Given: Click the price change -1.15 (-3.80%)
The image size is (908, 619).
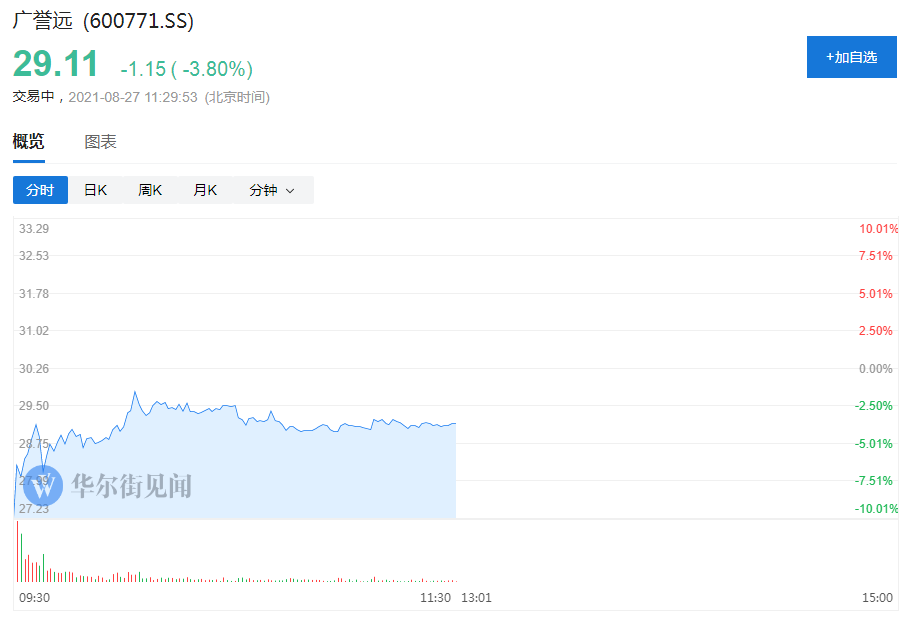Looking at the screenshot, I should pos(186,69).
